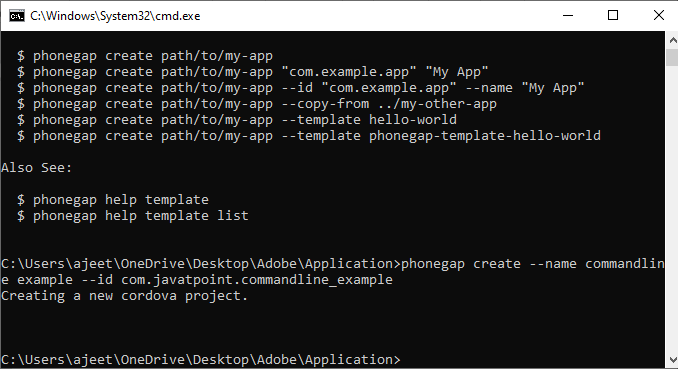Click the line with "com.example.app" "My App" arguments
Viewport: 678px width, 369px height.
point(253,72)
